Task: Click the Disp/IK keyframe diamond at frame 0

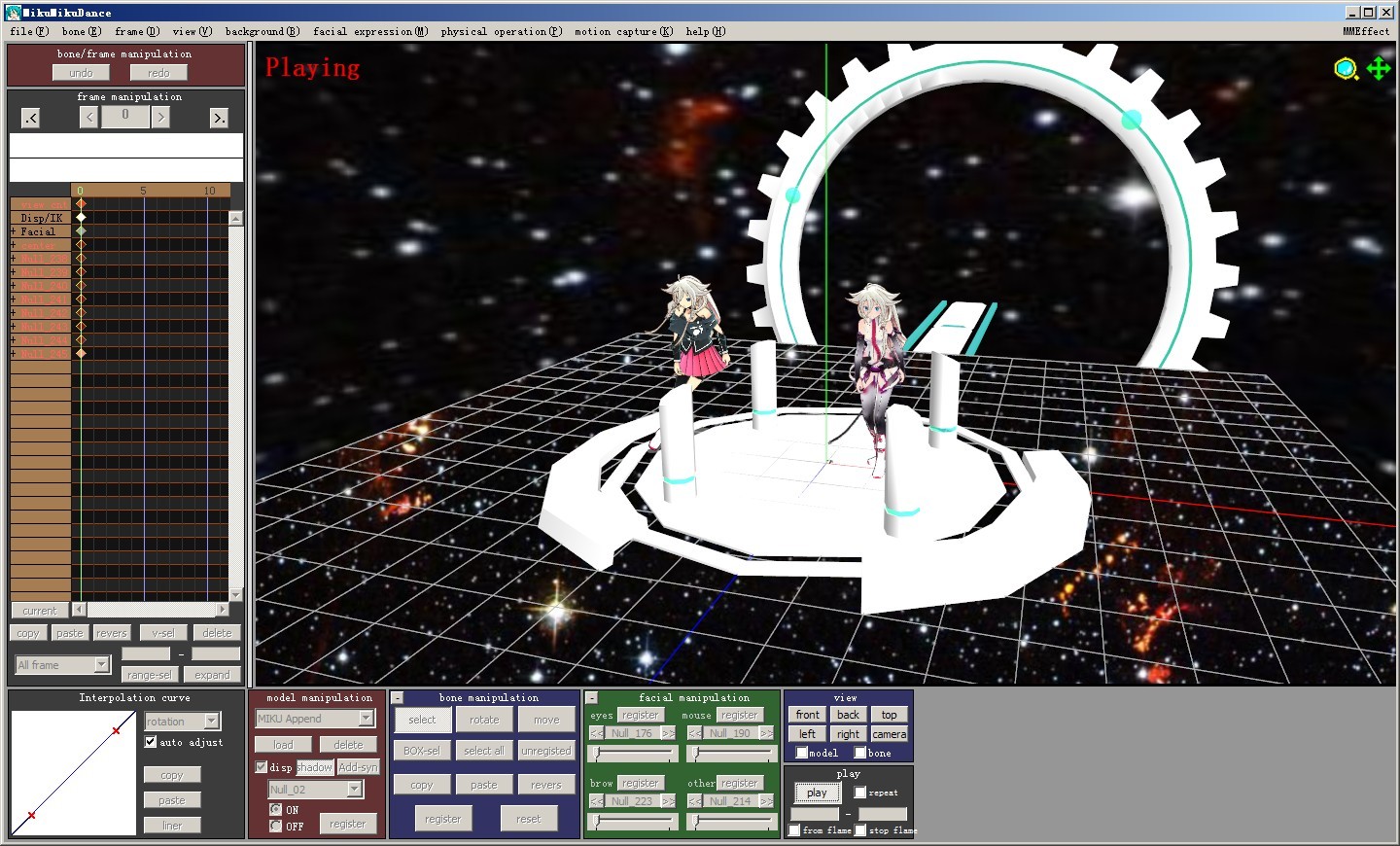Action: pyautogui.click(x=81, y=218)
